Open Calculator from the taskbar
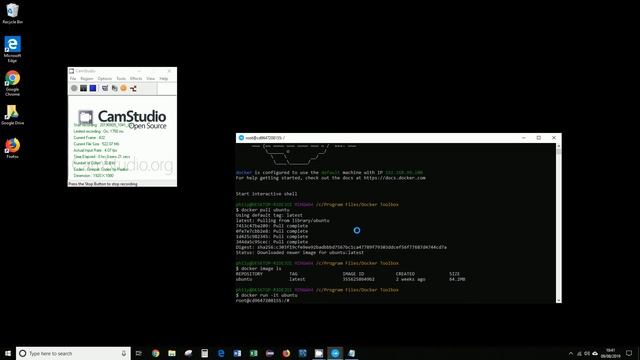Screen dimensions: 640x360 (x=204, y=353)
